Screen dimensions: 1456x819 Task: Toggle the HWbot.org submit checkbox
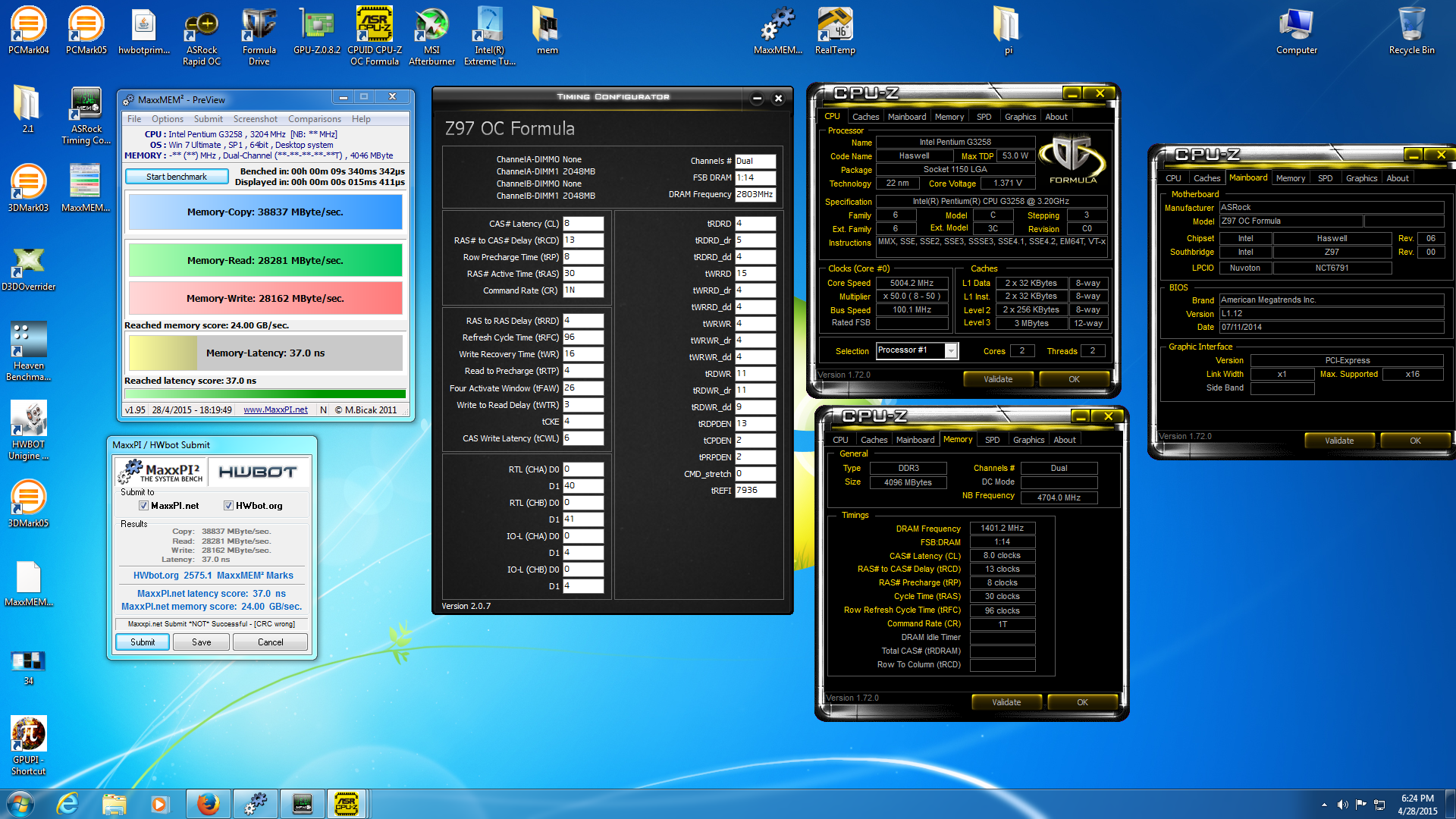pyautogui.click(x=228, y=506)
